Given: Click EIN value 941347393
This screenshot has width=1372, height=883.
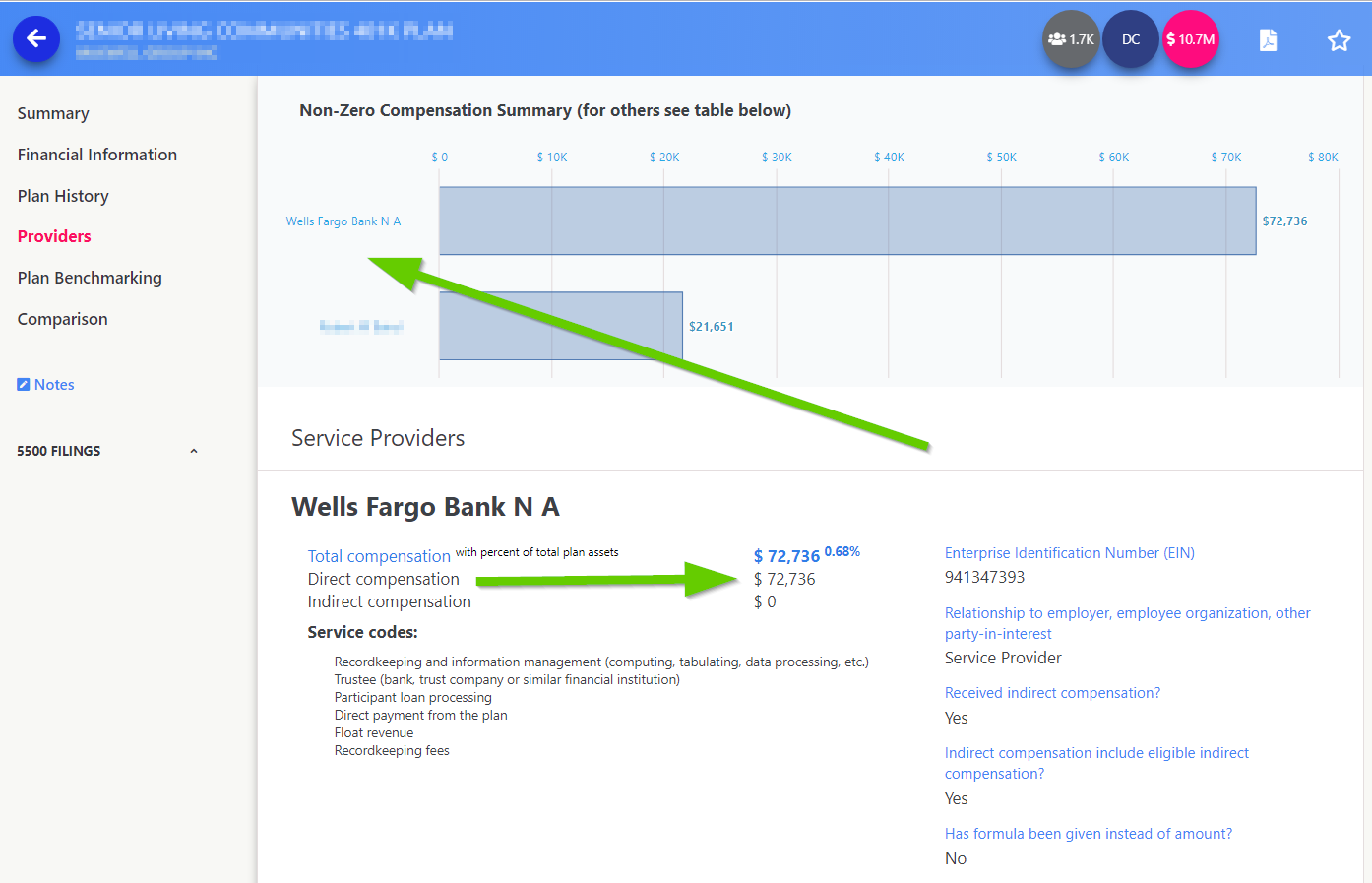Looking at the screenshot, I should click(x=985, y=577).
